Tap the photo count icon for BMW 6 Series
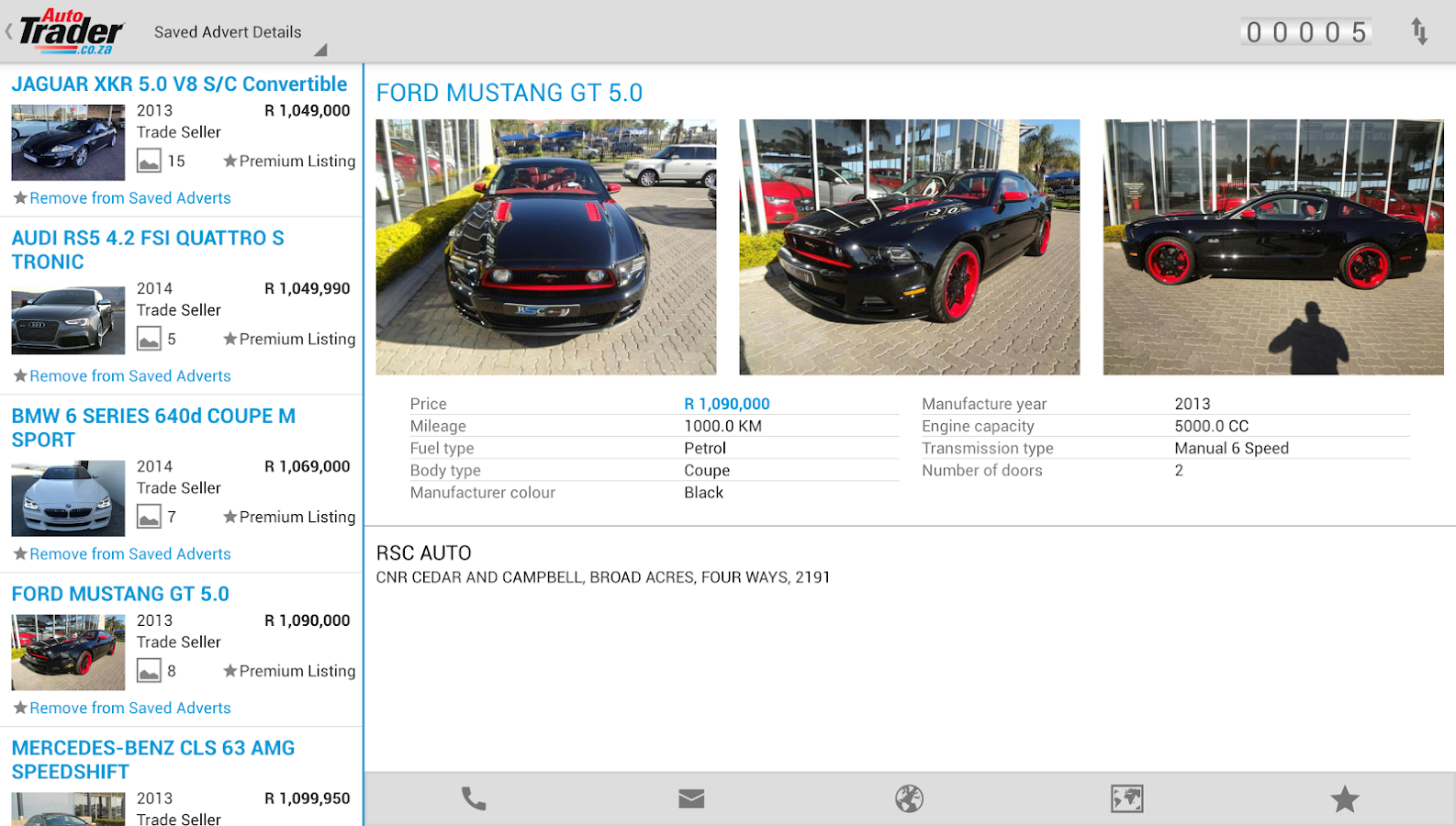This screenshot has width=1456, height=826. click(x=149, y=517)
